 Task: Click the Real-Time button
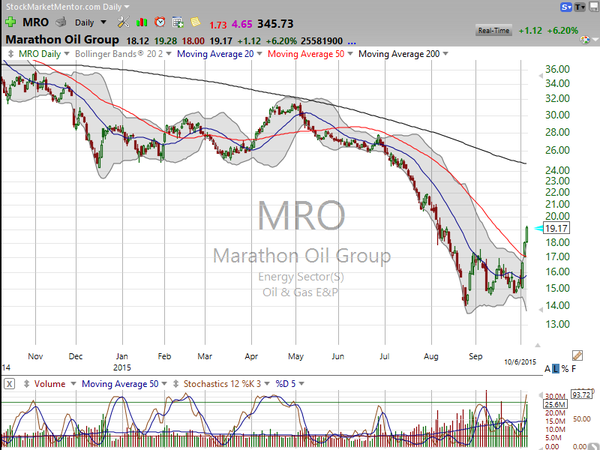494,31
